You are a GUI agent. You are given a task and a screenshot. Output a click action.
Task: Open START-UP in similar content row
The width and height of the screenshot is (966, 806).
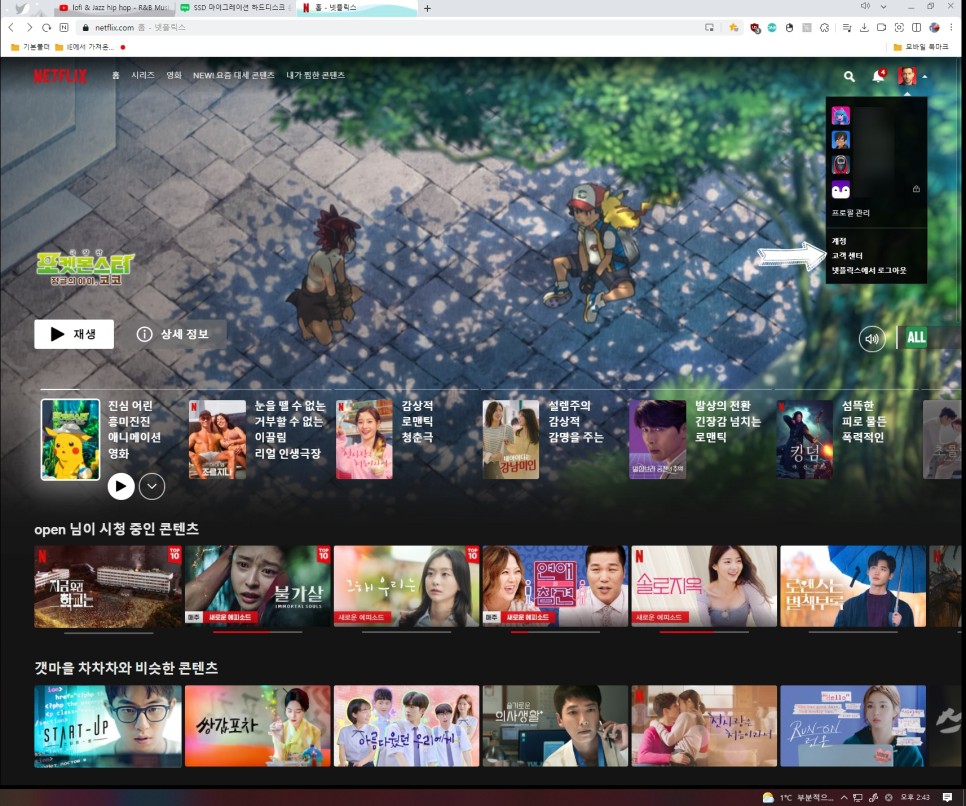tap(108, 726)
